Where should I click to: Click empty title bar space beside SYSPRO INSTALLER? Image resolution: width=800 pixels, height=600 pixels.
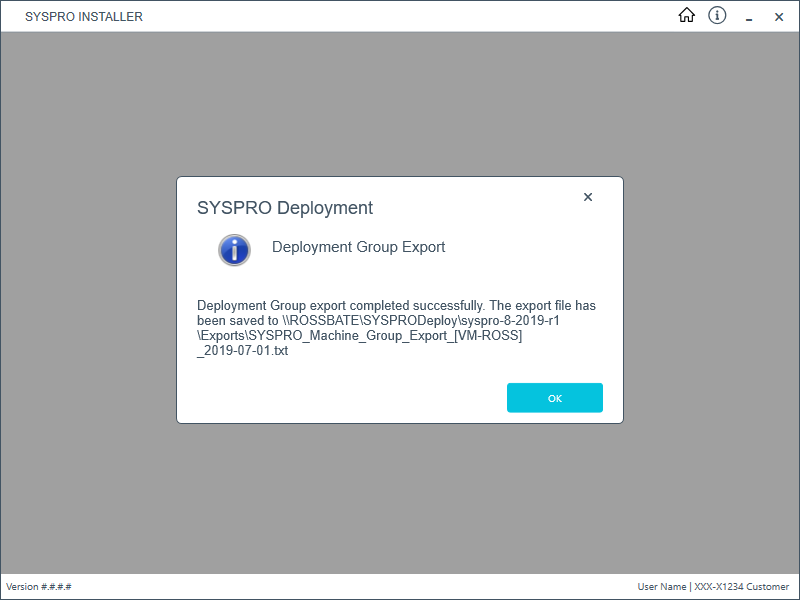[x=400, y=16]
